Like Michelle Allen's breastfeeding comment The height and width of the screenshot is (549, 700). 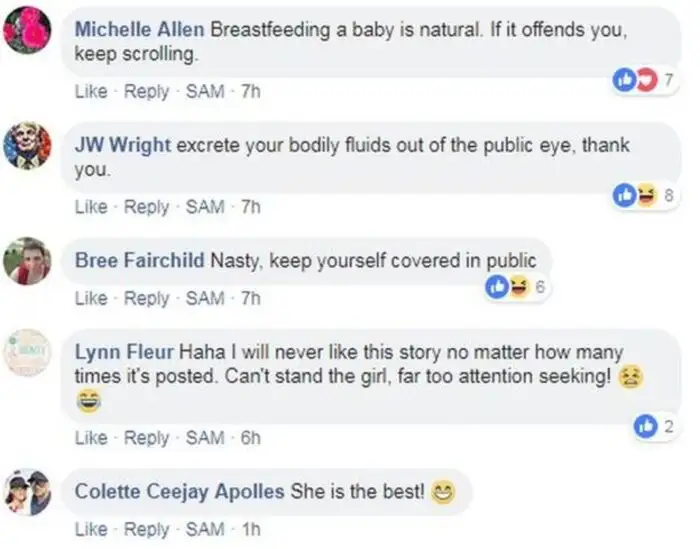(x=90, y=91)
